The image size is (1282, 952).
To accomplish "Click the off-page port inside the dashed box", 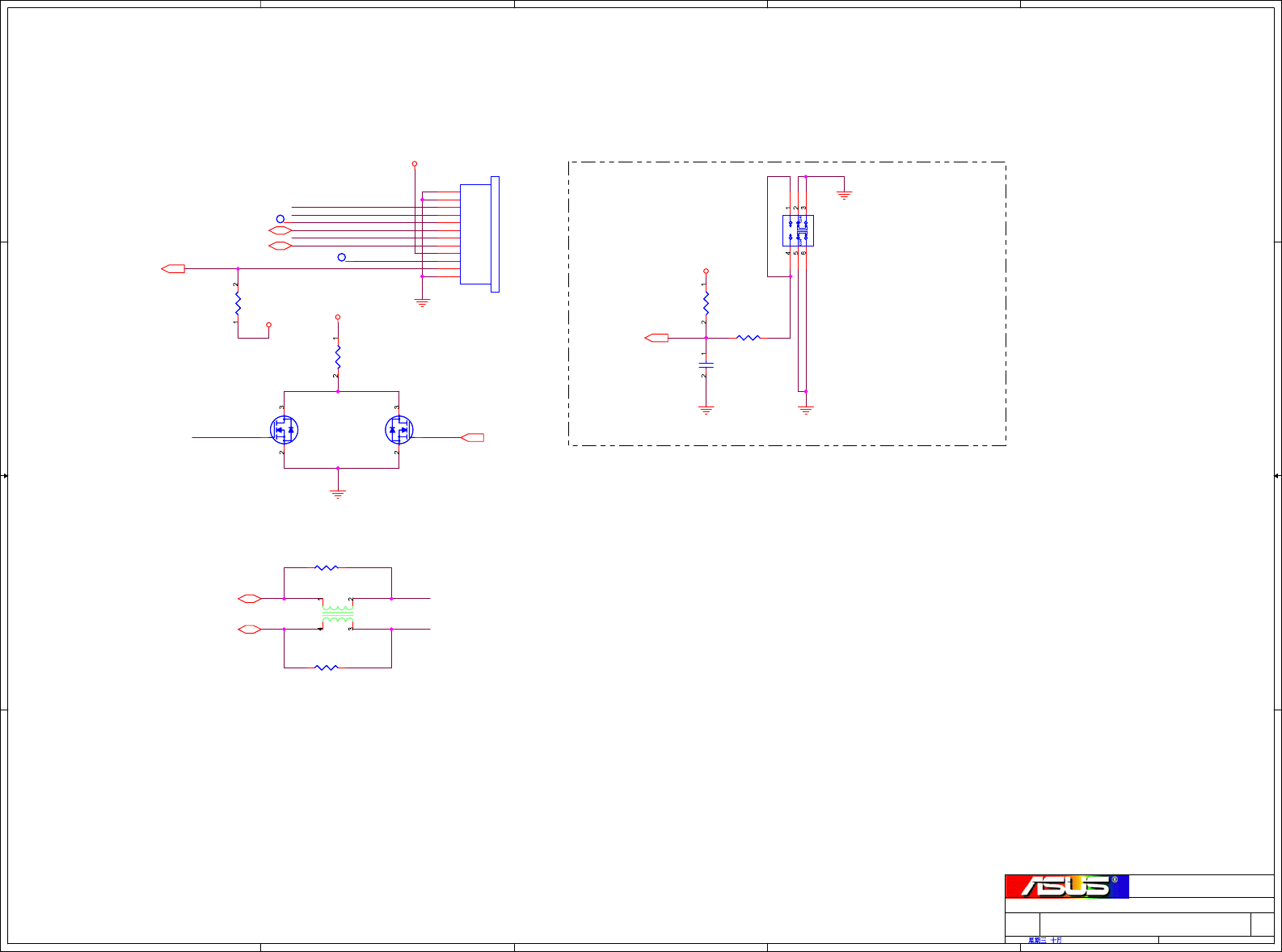I will tap(656, 338).
